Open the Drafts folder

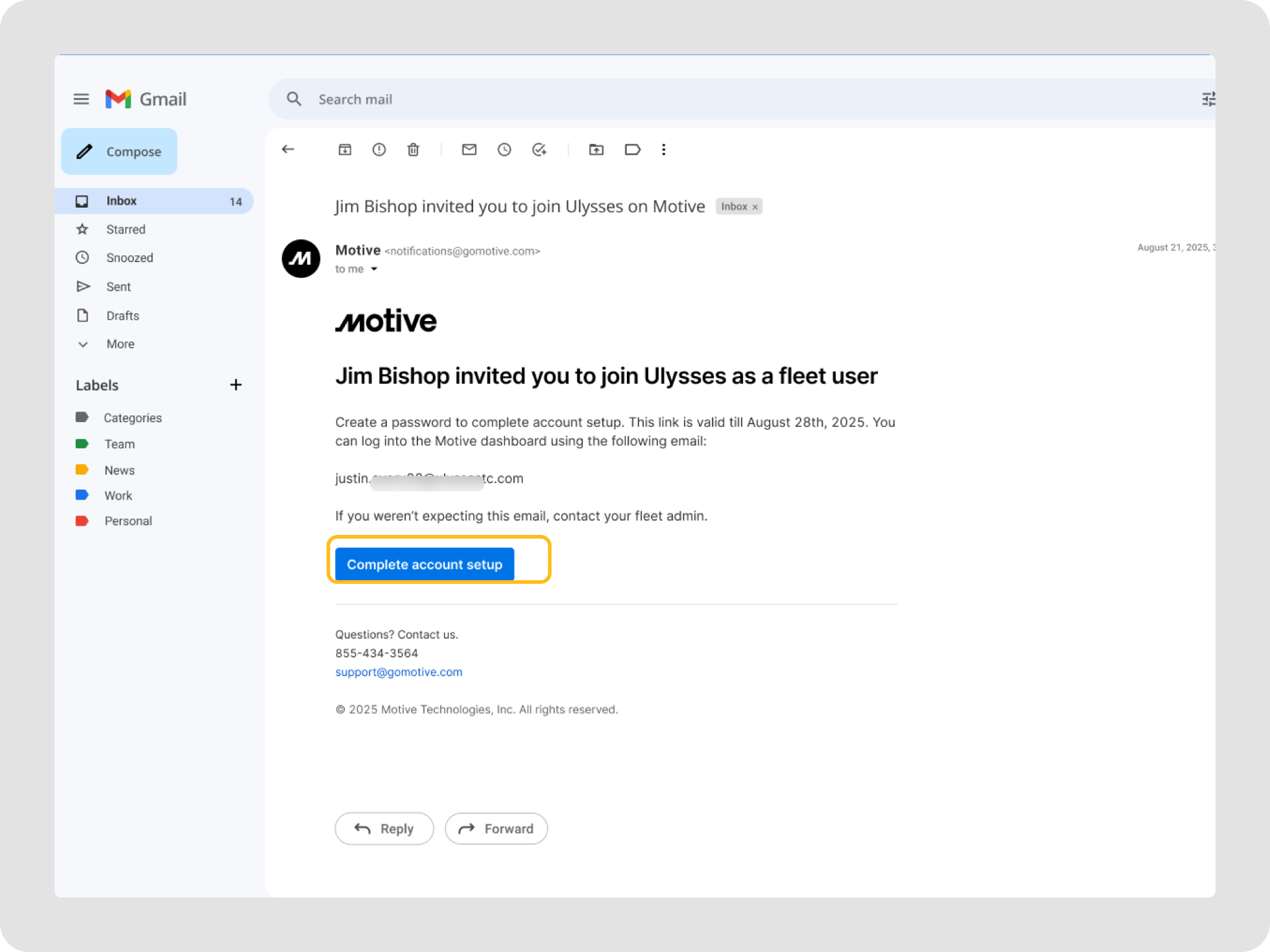122,315
